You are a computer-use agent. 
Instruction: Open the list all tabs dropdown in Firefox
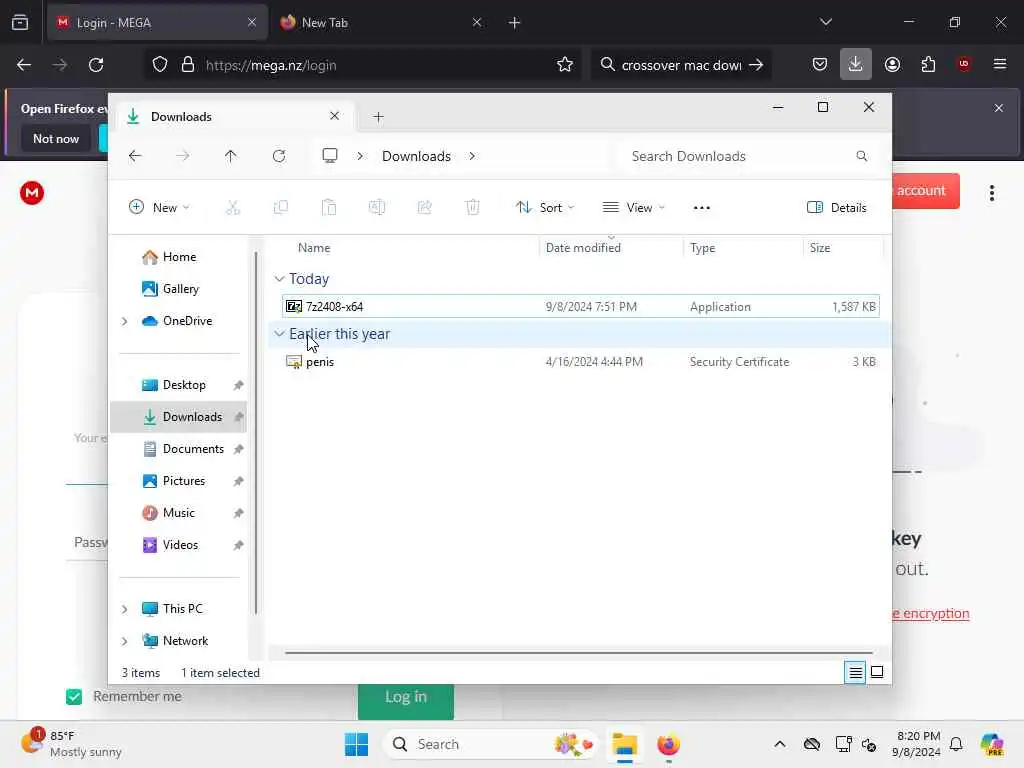(x=826, y=22)
